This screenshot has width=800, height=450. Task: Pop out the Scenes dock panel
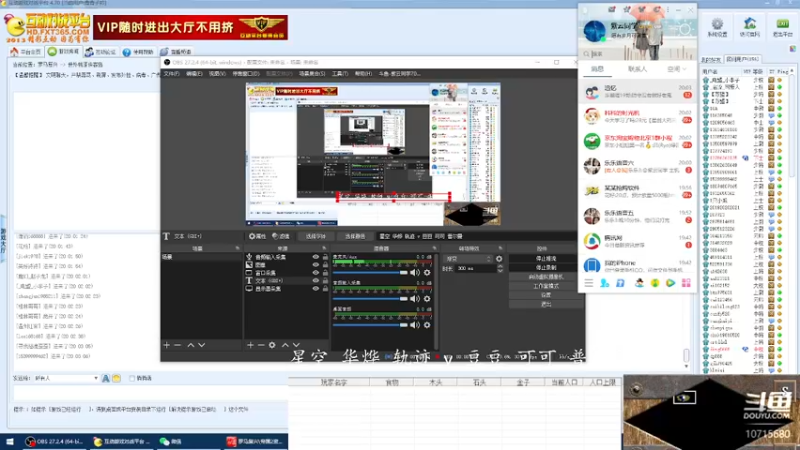[x=237, y=248]
